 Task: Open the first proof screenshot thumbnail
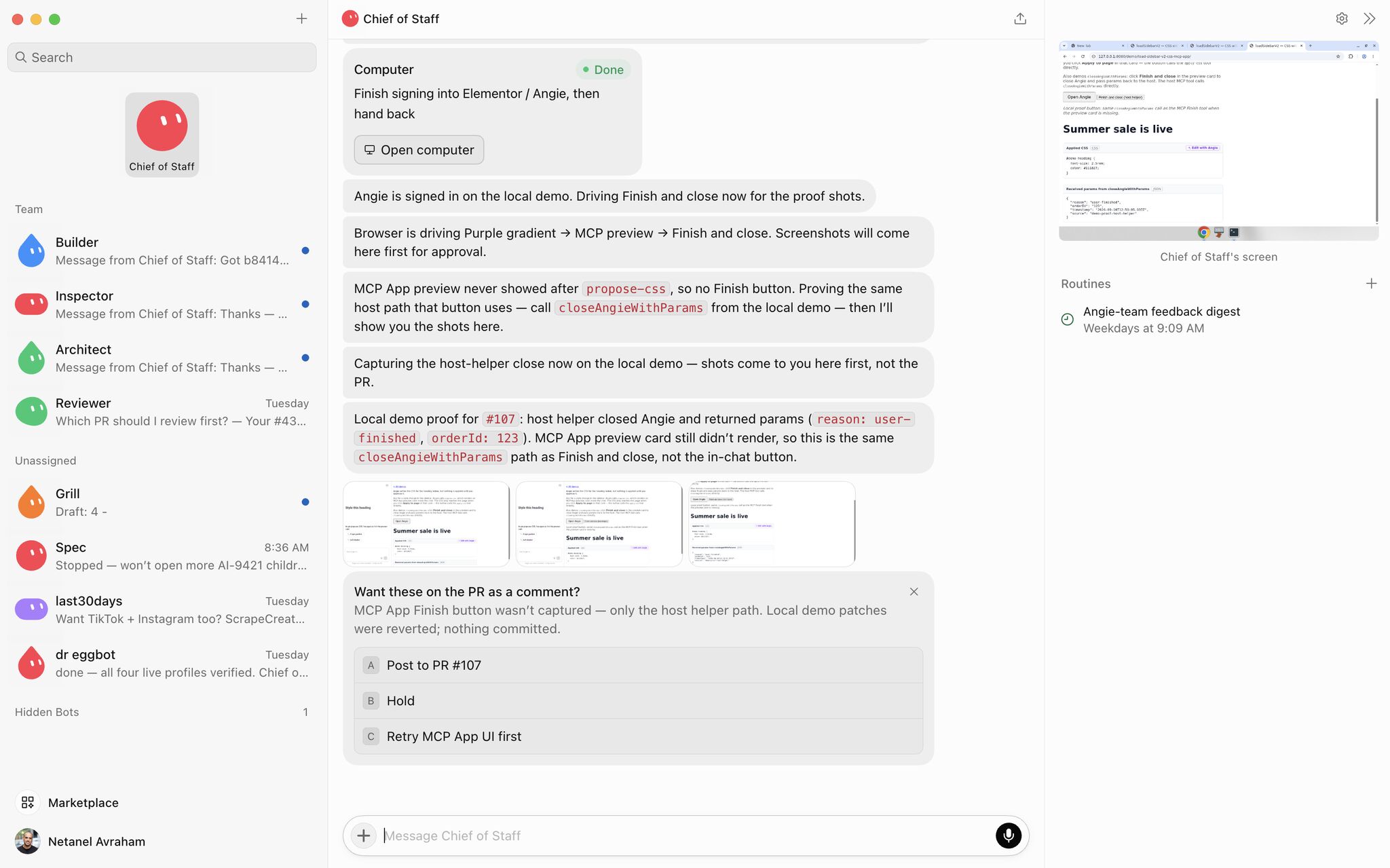[x=426, y=524]
